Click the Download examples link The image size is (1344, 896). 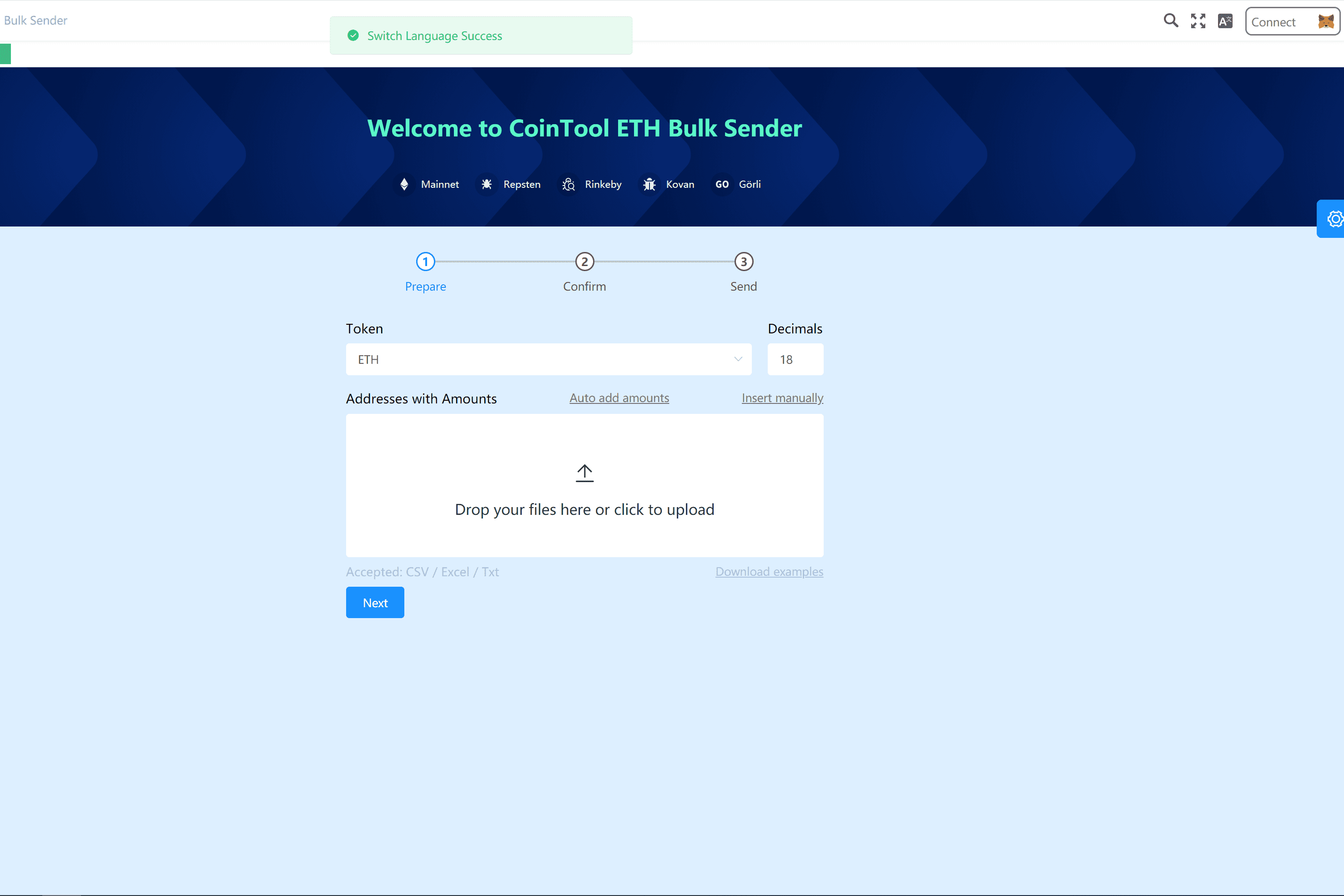[x=769, y=571]
